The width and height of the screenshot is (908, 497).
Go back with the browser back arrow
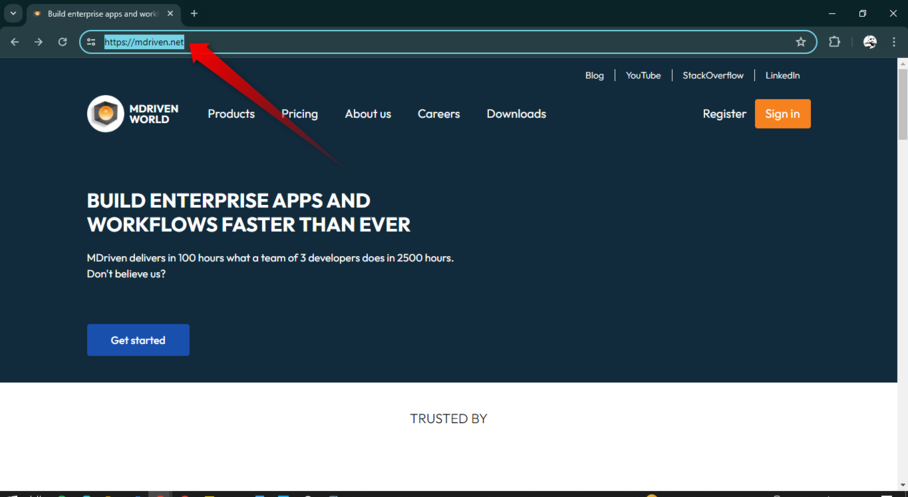click(x=14, y=42)
